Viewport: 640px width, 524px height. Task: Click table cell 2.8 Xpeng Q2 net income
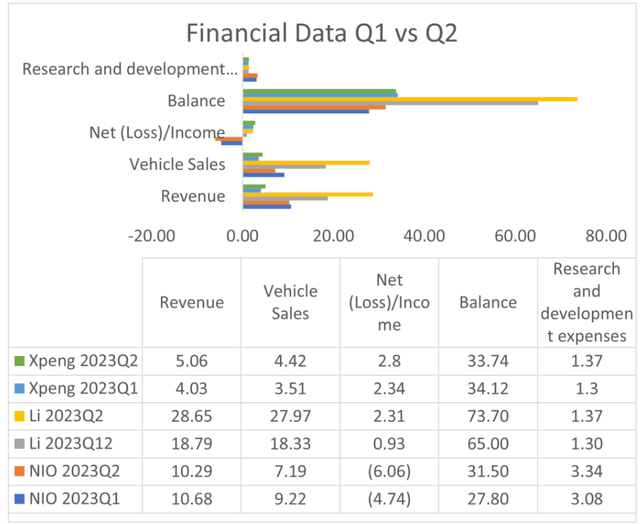click(389, 361)
